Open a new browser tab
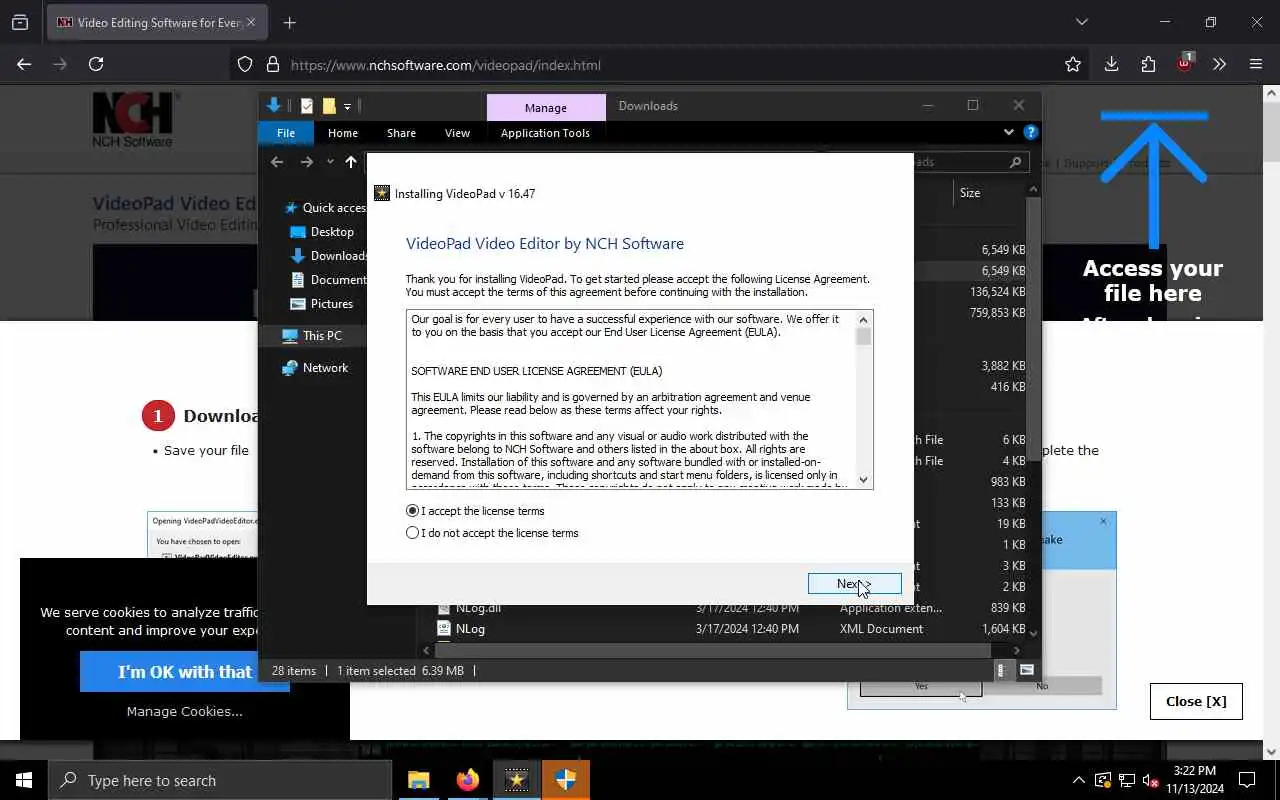This screenshot has height=800, width=1280. [289, 22]
